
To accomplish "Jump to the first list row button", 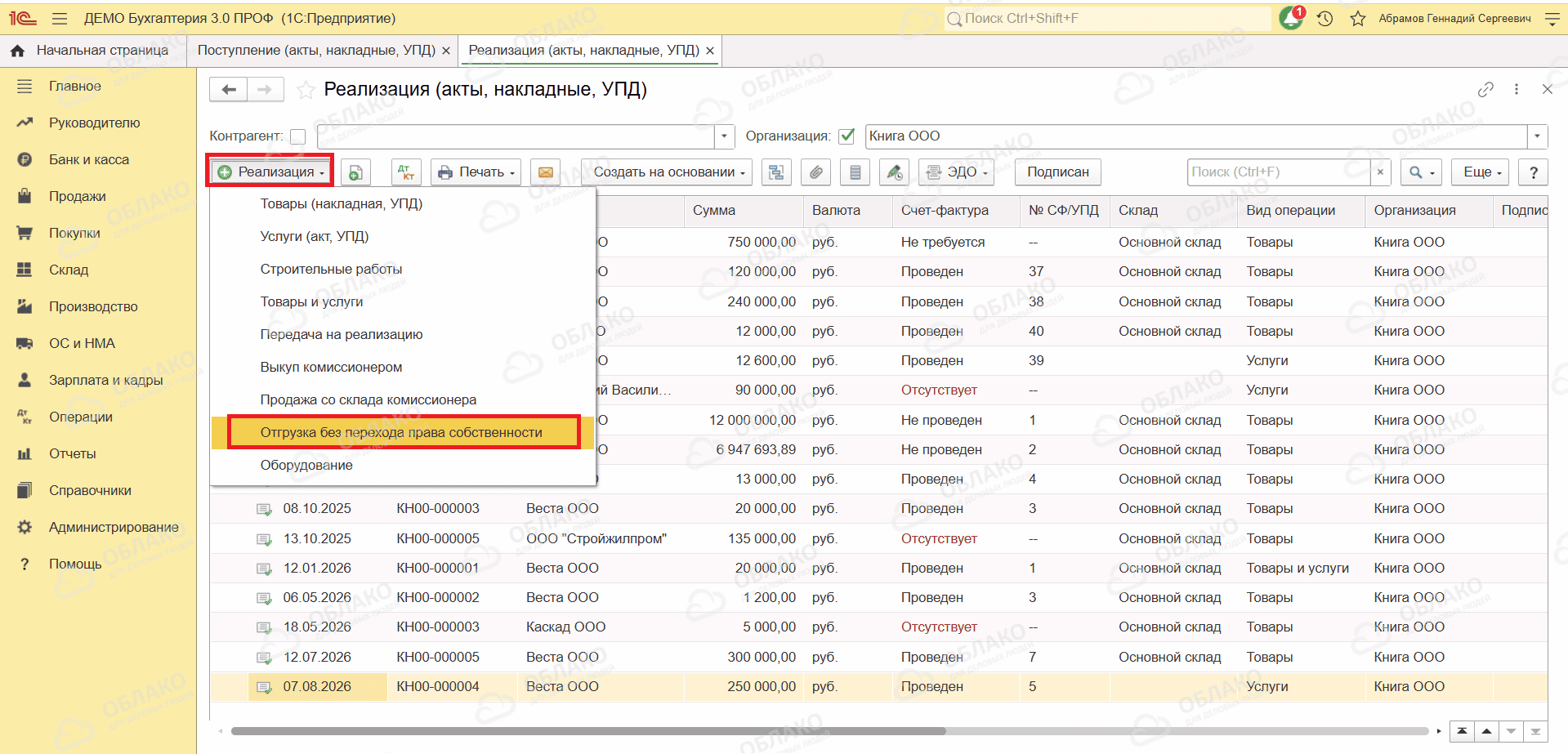I will point(1462,731).
